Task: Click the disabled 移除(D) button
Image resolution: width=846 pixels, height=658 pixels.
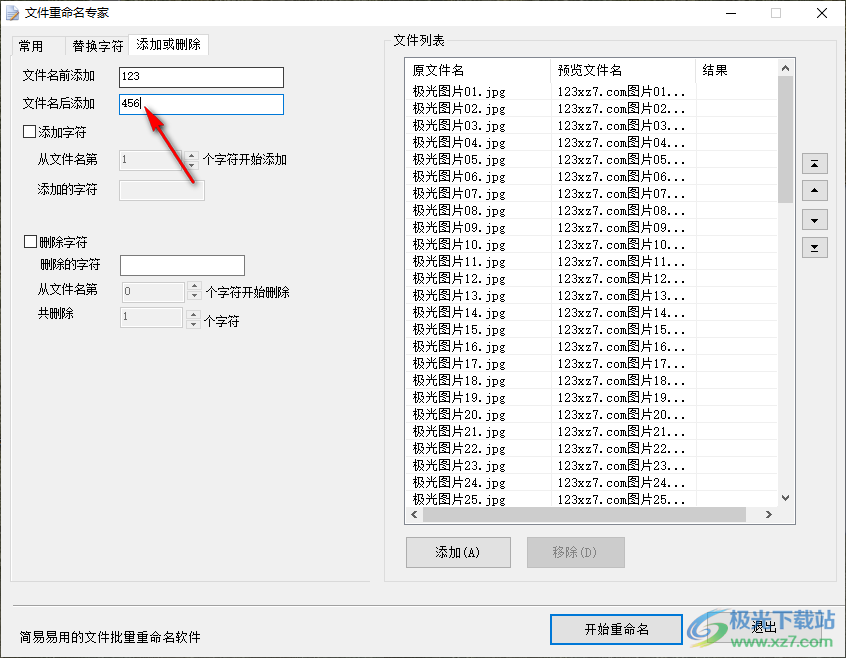Action: point(576,552)
